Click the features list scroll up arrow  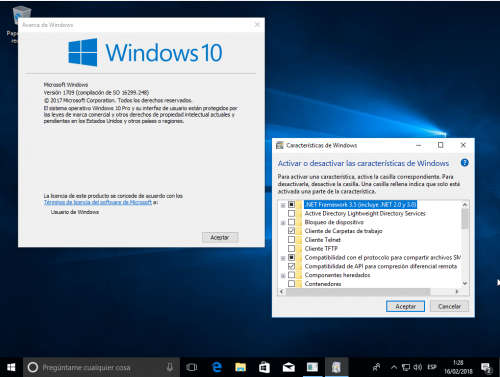click(x=465, y=204)
